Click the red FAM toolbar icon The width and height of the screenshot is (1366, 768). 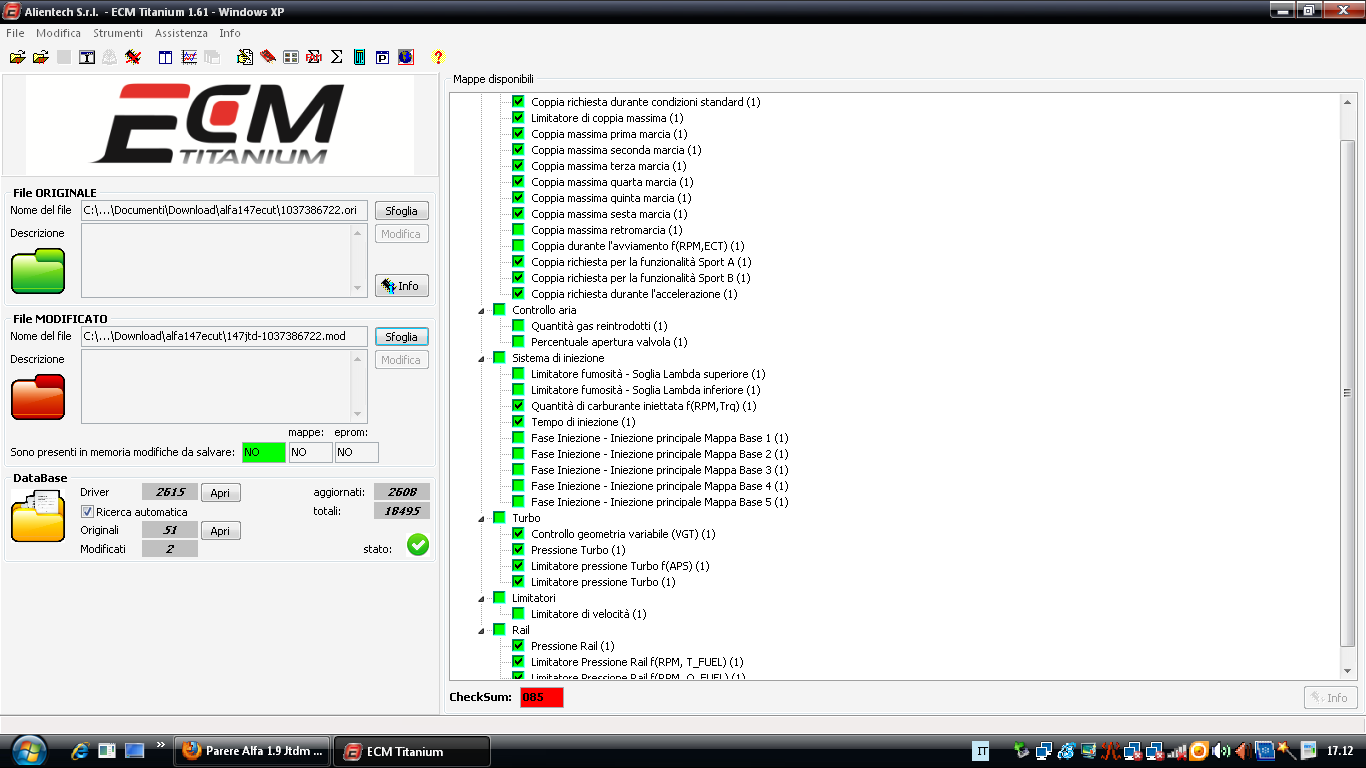314,58
